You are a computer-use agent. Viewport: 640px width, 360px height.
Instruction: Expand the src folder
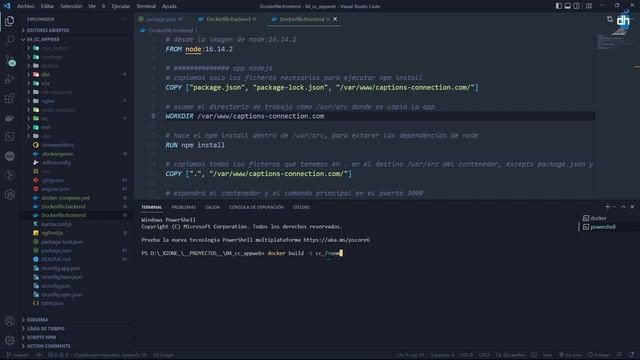click(45, 118)
